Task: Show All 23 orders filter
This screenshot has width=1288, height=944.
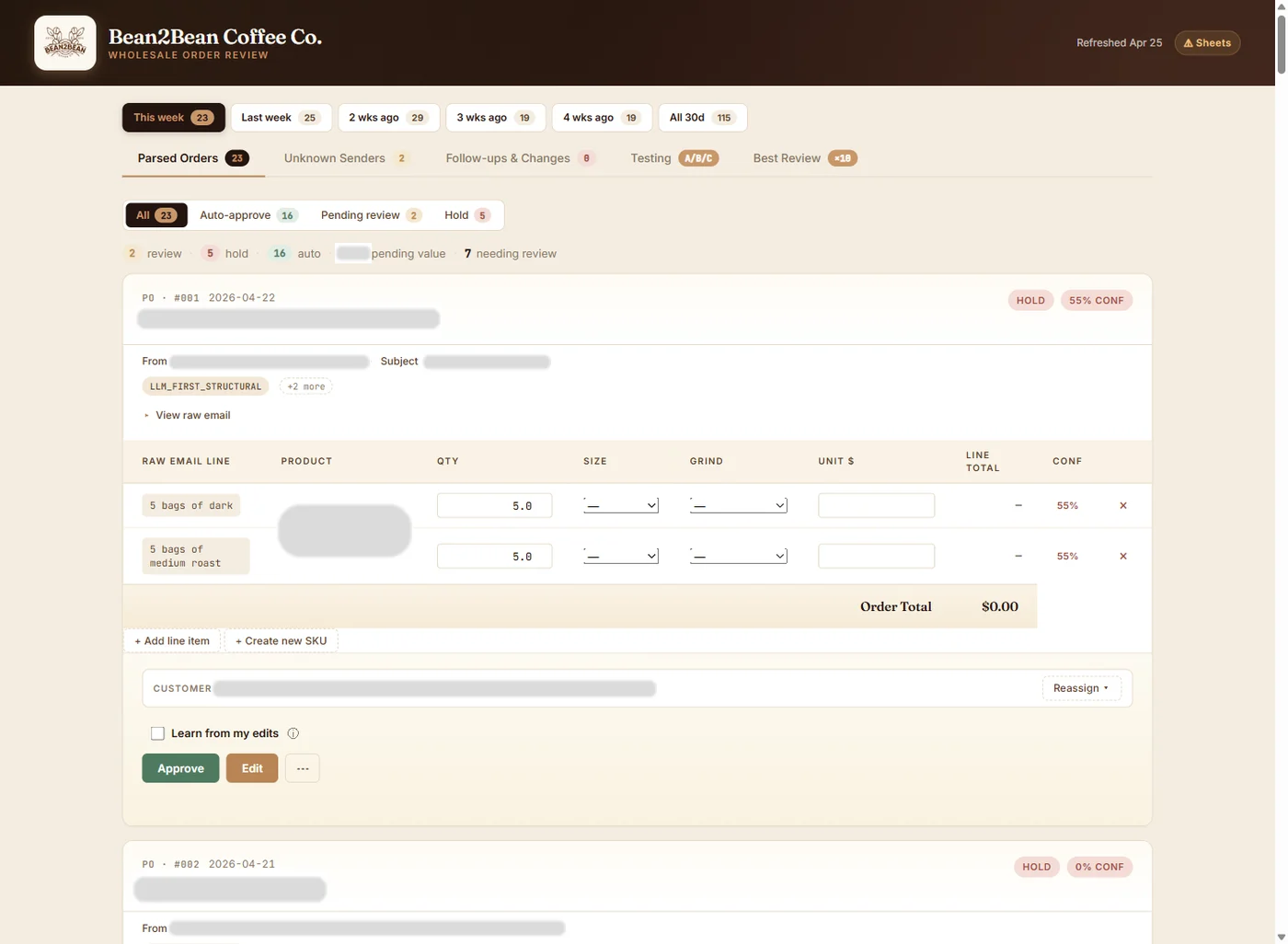Action: tap(156, 215)
